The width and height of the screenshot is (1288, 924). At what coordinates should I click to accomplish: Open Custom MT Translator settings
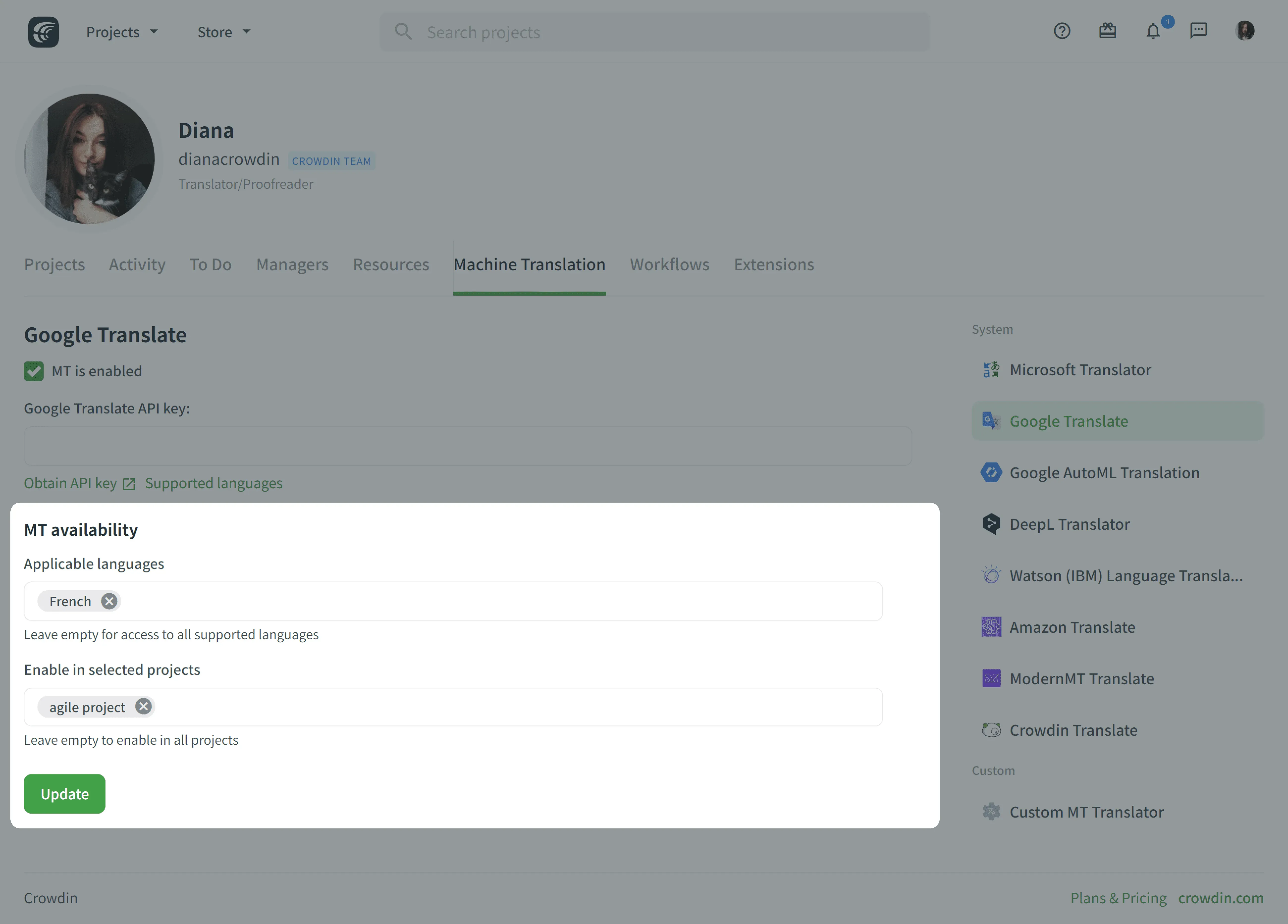pyautogui.click(x=1086, y=812)
